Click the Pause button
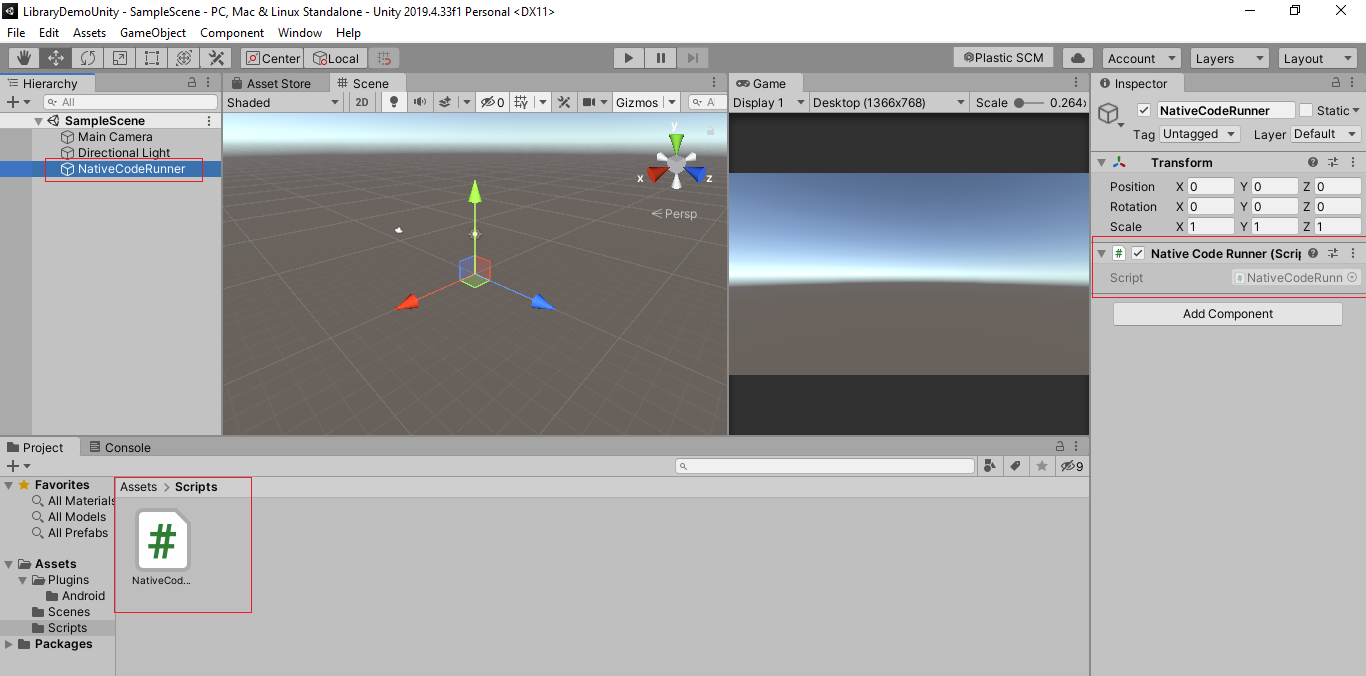The width and height of the screenshot is (1366, 676). click(661, 58)
